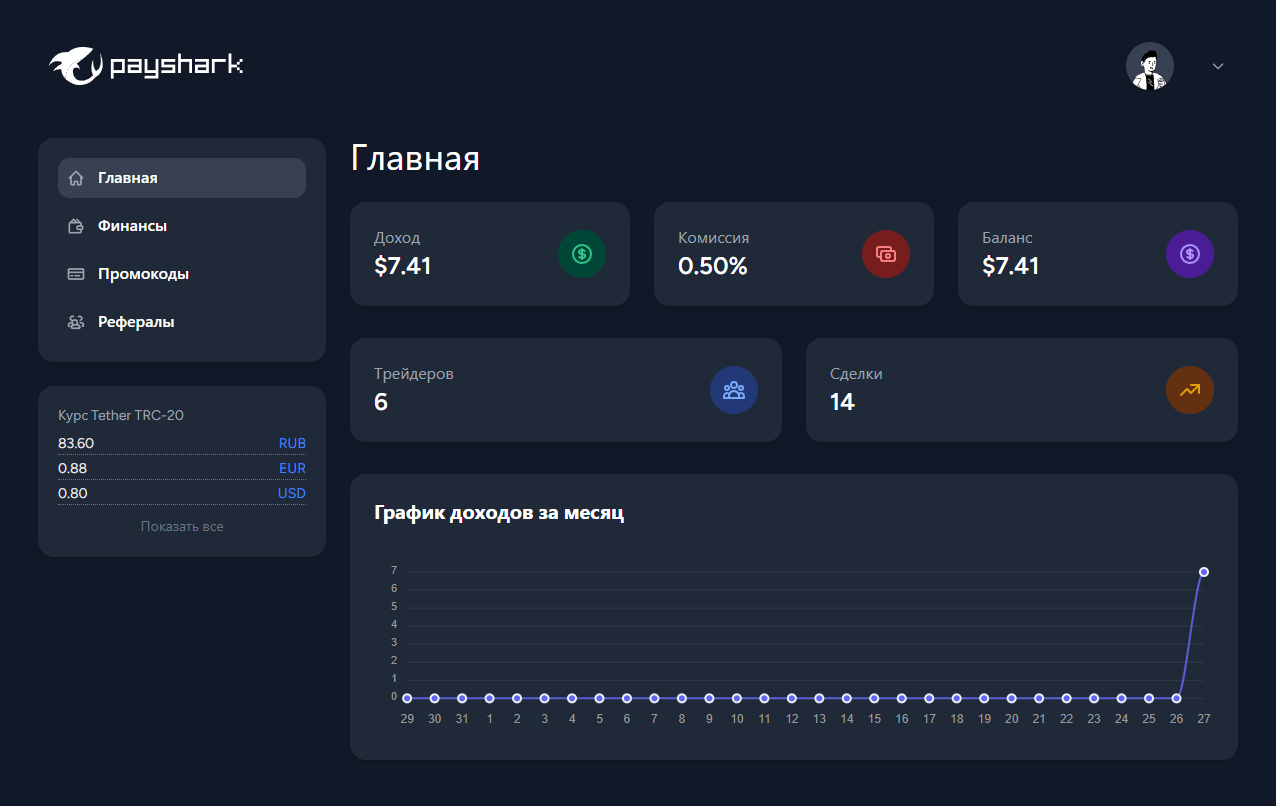Open the Промокоды page
This screenshot has width=1276, height=806.
click(x=143, y=274)
